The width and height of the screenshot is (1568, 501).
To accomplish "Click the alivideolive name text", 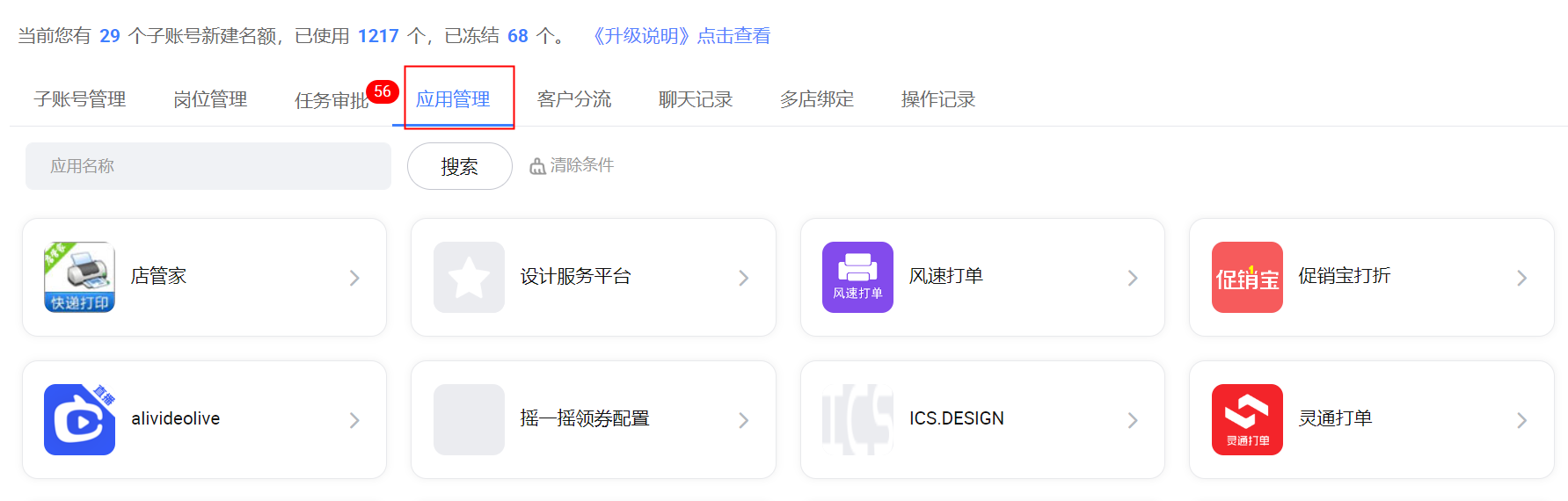I will click(x=175, y=418).
